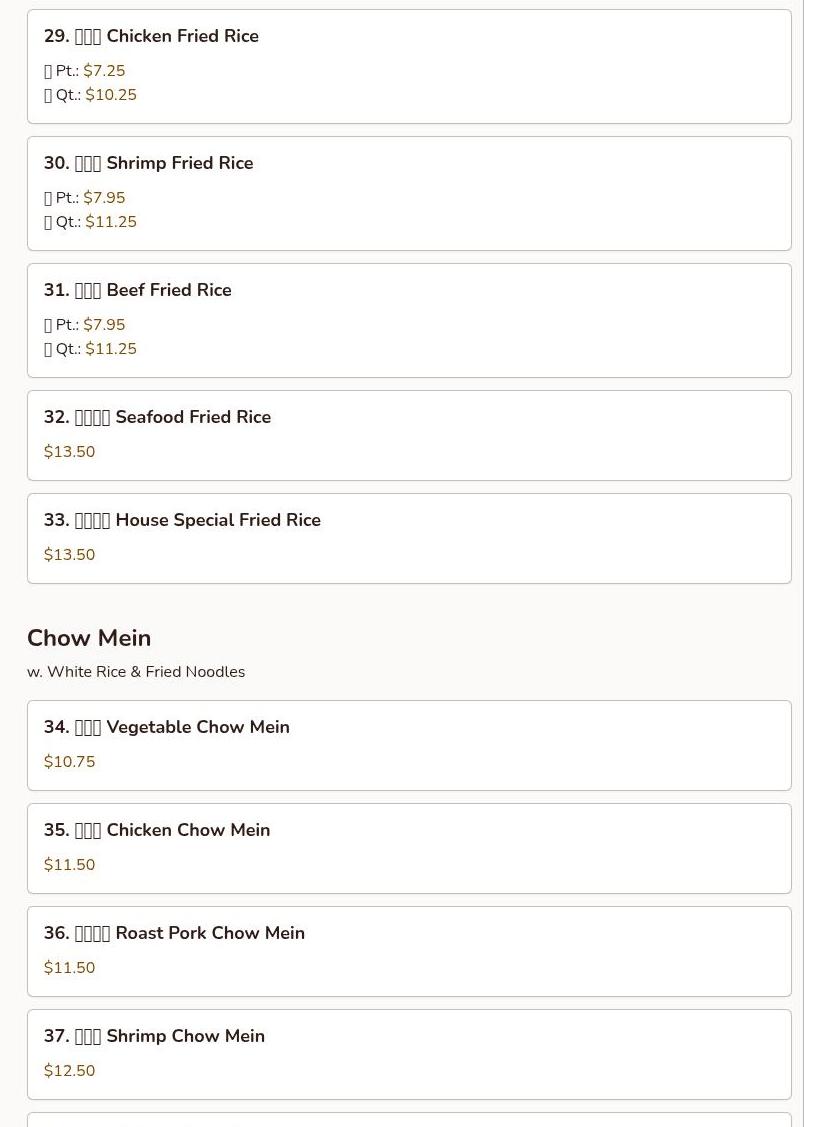Select Shrimp Fried Rice Qt. $11.25

point(90,222)
